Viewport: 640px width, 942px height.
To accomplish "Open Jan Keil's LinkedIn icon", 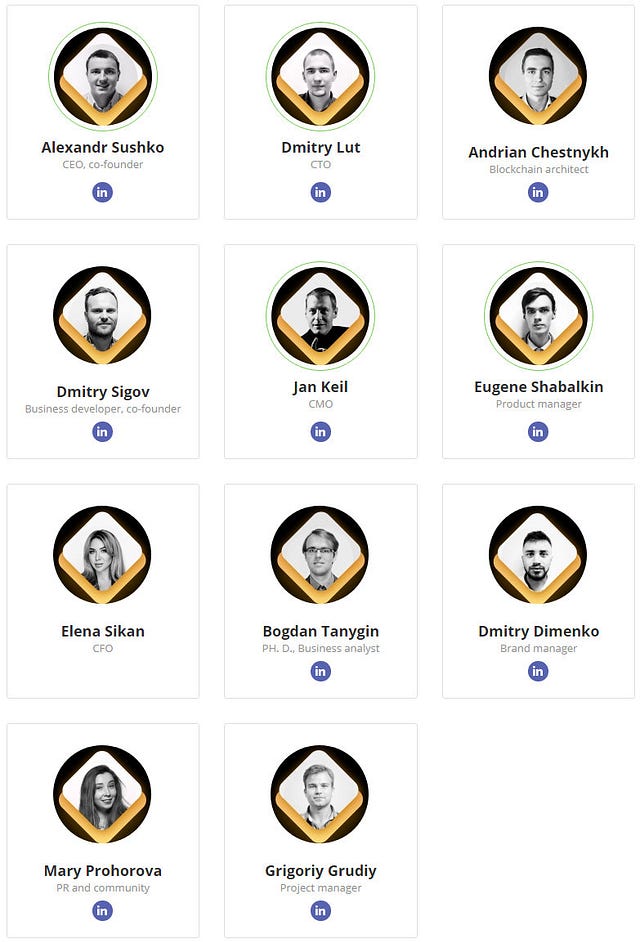I will click(320, 431).
